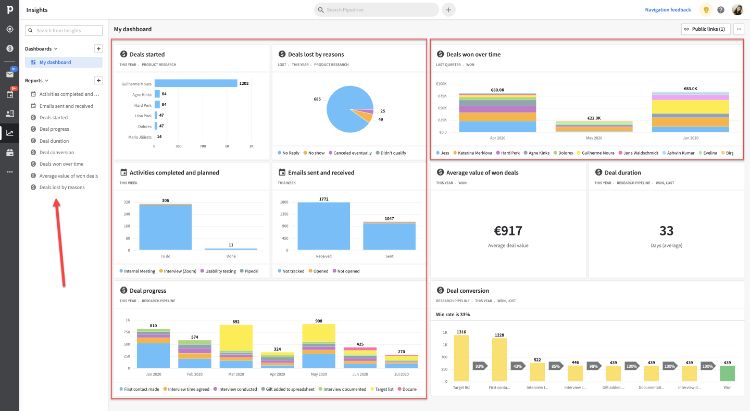Viewport: 750px width, 411px height.
Task: Click the Search Pipedrive field
Action: tap(376, 10)
